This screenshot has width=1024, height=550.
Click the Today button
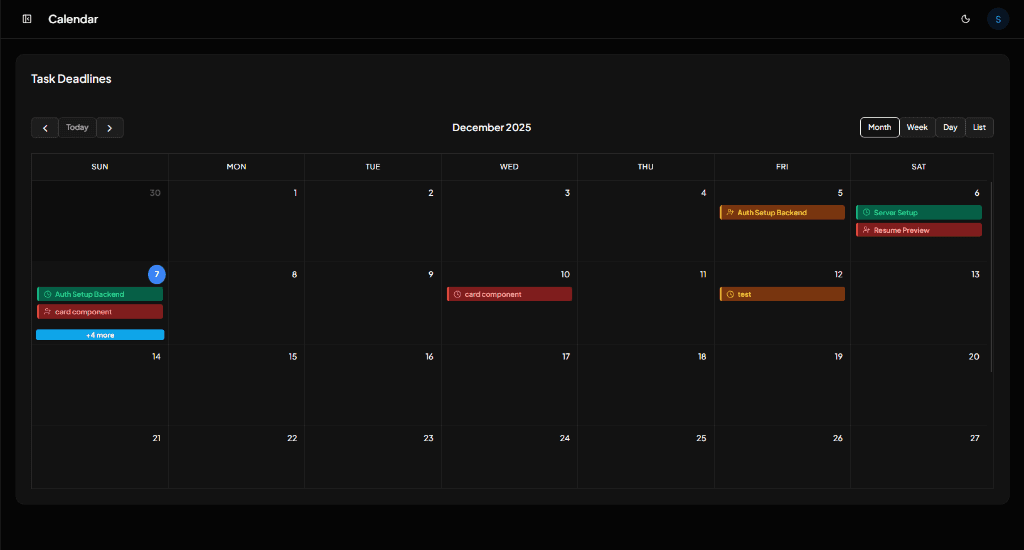[x=77, y=128]
